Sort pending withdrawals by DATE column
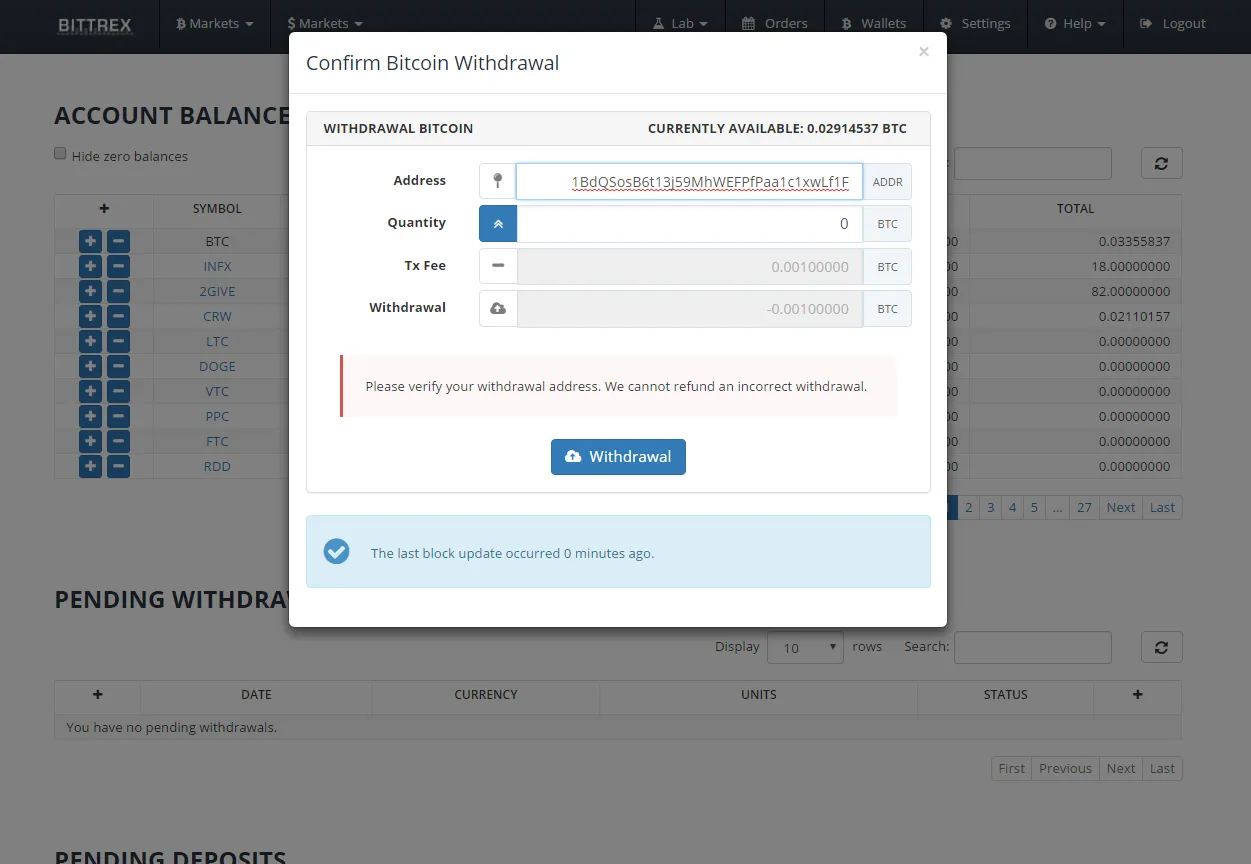The image size is (1251, 864). pos(256,695)
